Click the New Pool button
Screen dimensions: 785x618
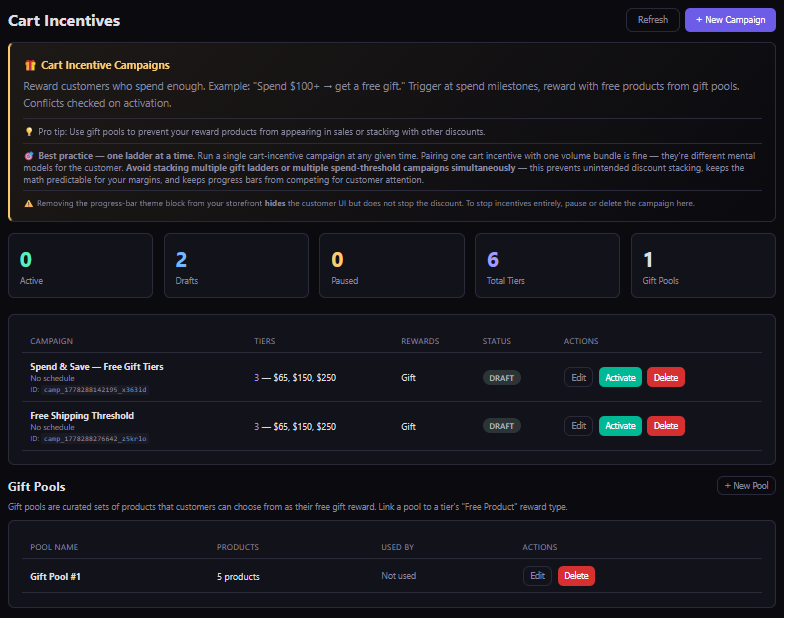[x=746, y=486]
